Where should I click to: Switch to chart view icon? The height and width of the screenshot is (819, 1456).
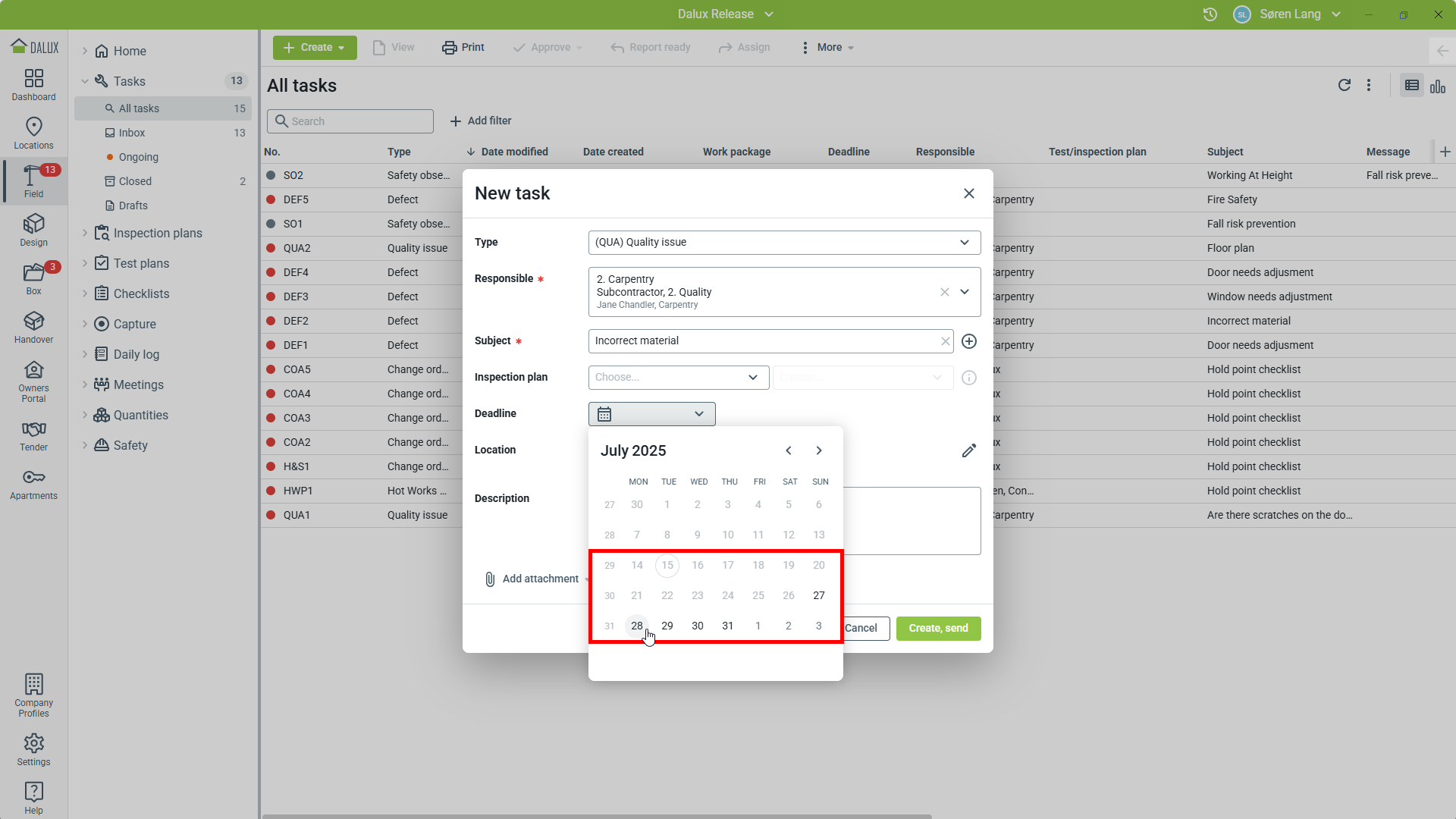1437,86
